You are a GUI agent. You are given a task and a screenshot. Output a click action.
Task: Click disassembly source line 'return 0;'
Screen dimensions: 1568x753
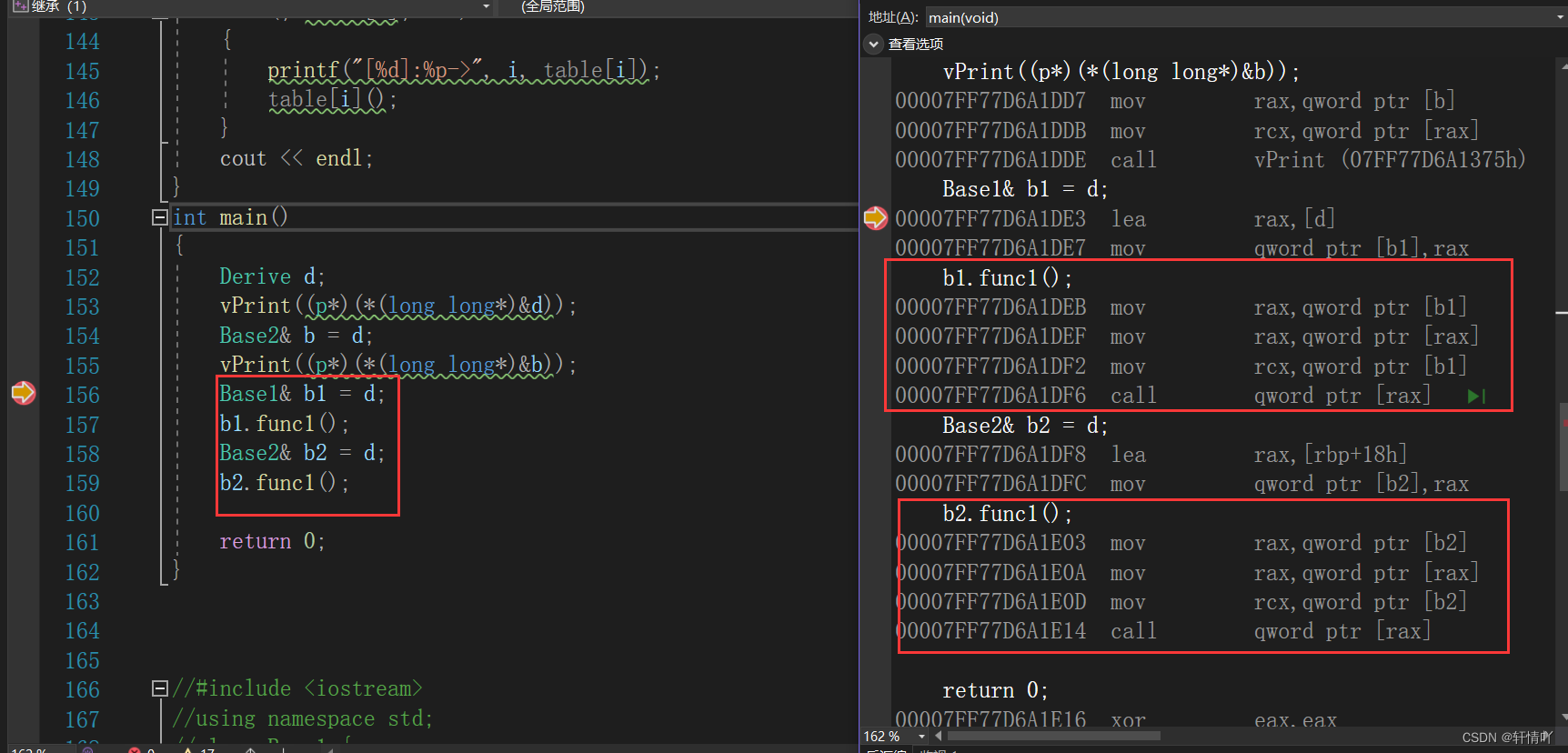coord(995,690)
